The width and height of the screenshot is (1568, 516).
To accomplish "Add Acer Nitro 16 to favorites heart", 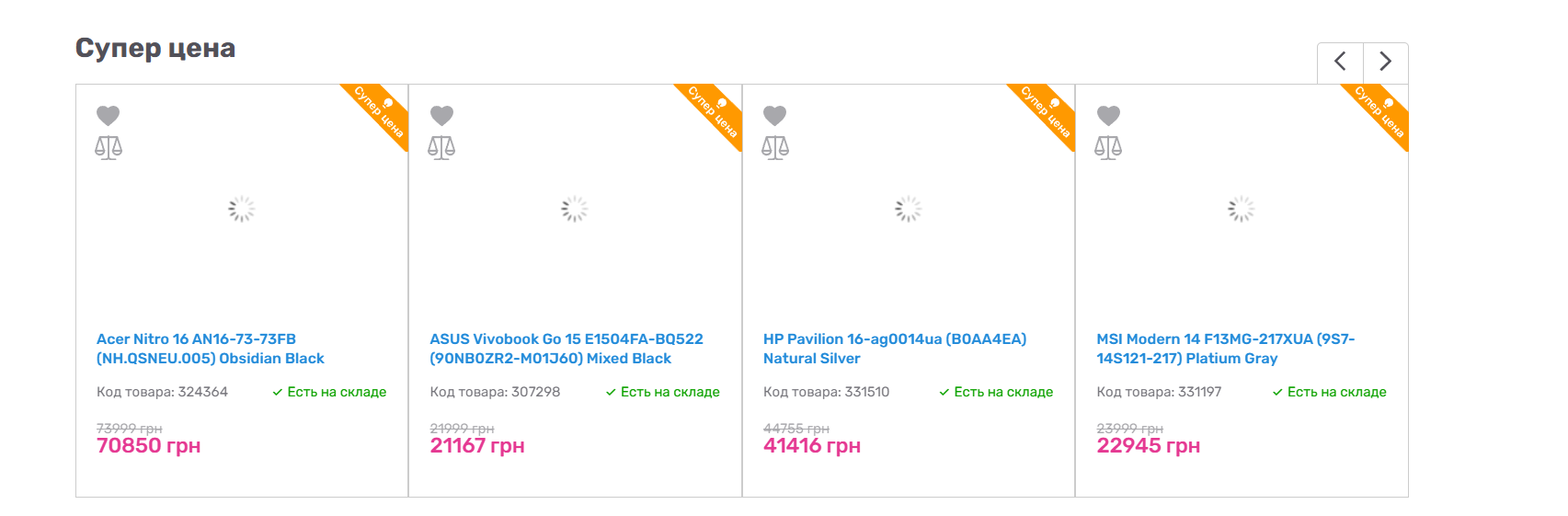I will tap(109, 115).
